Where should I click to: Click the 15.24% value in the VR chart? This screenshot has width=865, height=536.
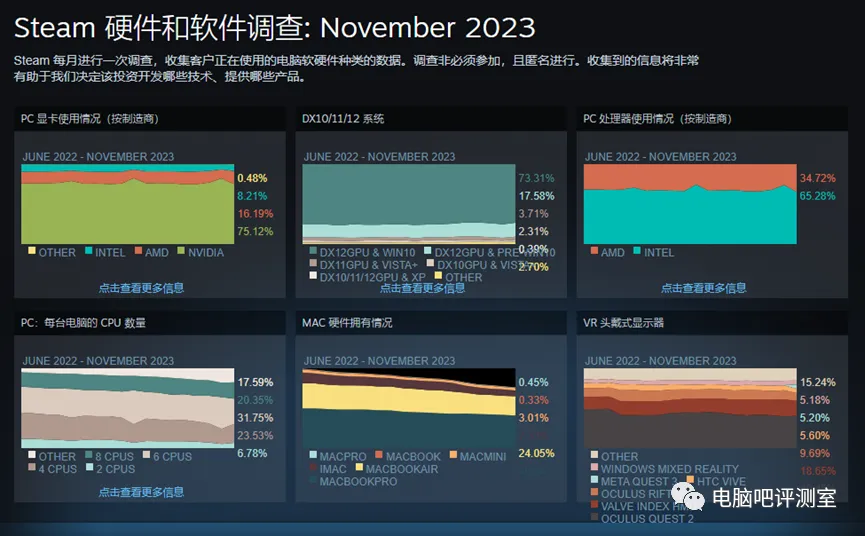click(x=818, y=382)
